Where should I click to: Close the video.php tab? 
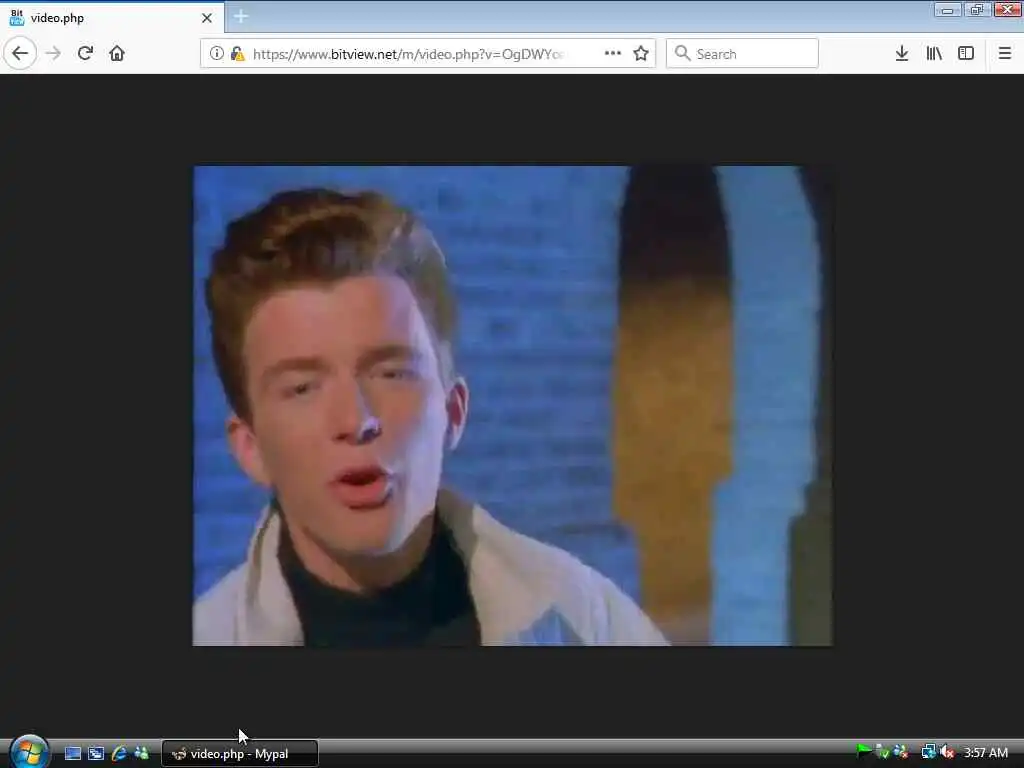tap(207, 18)
